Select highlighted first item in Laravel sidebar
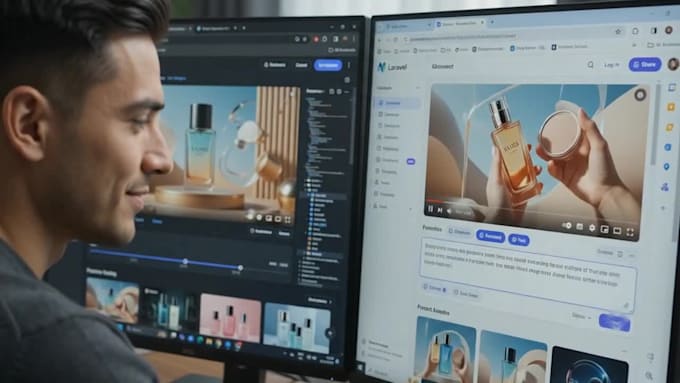 click(397, 103)
